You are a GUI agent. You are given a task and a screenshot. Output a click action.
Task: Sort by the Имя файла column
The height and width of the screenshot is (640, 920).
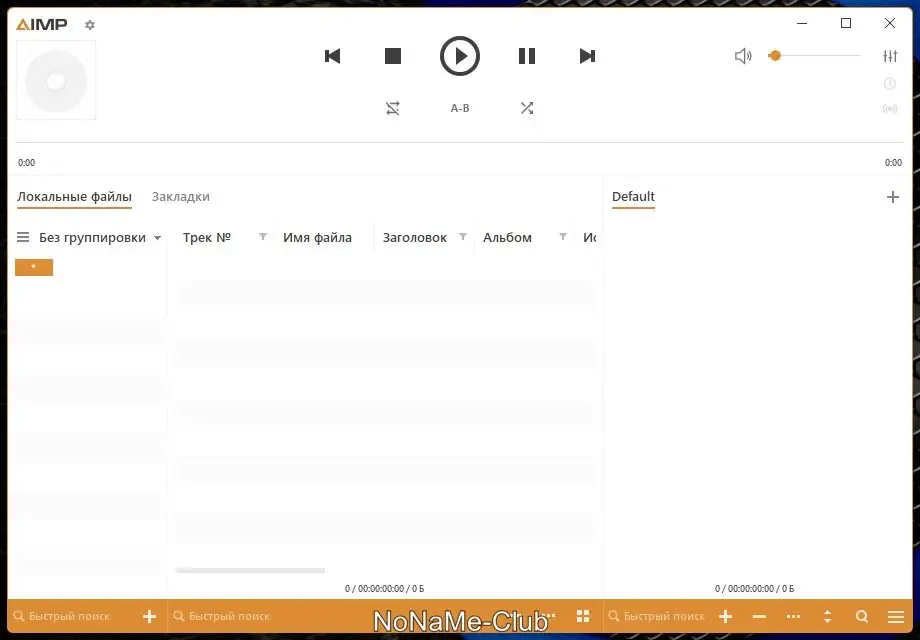317,238
